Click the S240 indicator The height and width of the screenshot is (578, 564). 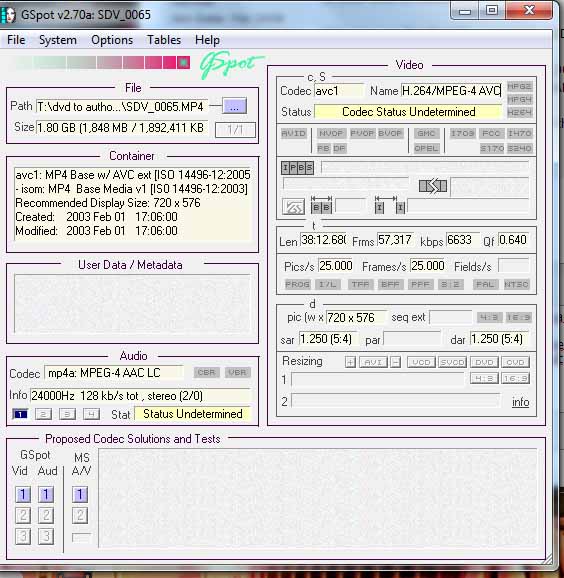519,148
